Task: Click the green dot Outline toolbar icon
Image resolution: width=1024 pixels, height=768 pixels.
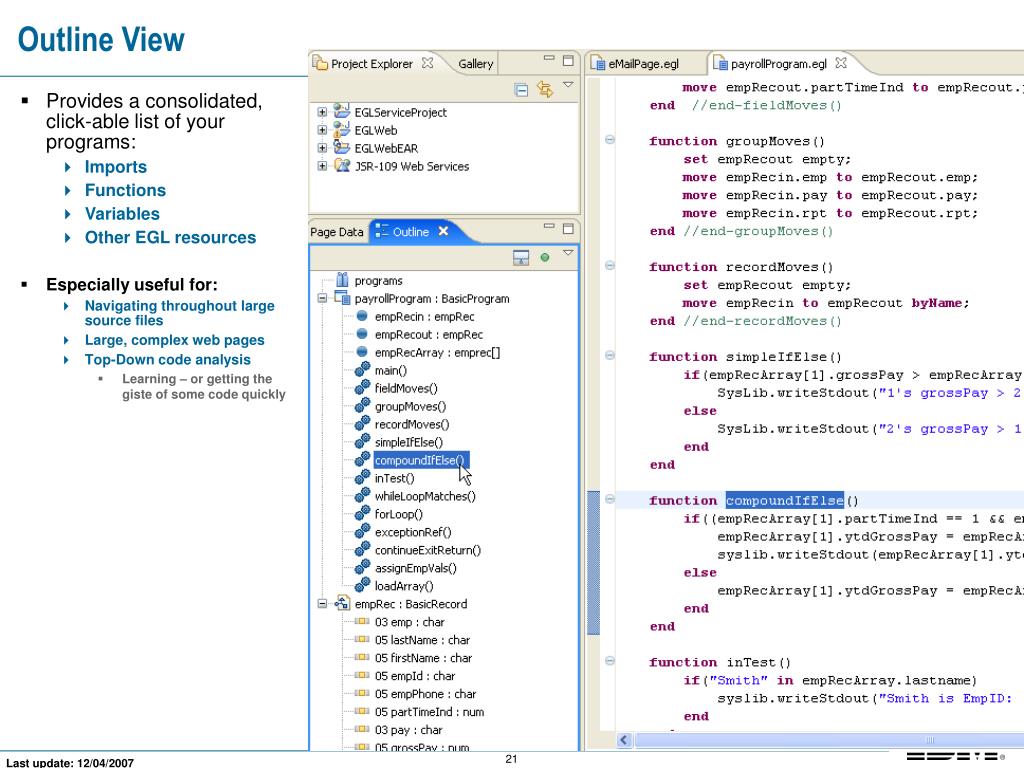Action: tap(545, 257)
